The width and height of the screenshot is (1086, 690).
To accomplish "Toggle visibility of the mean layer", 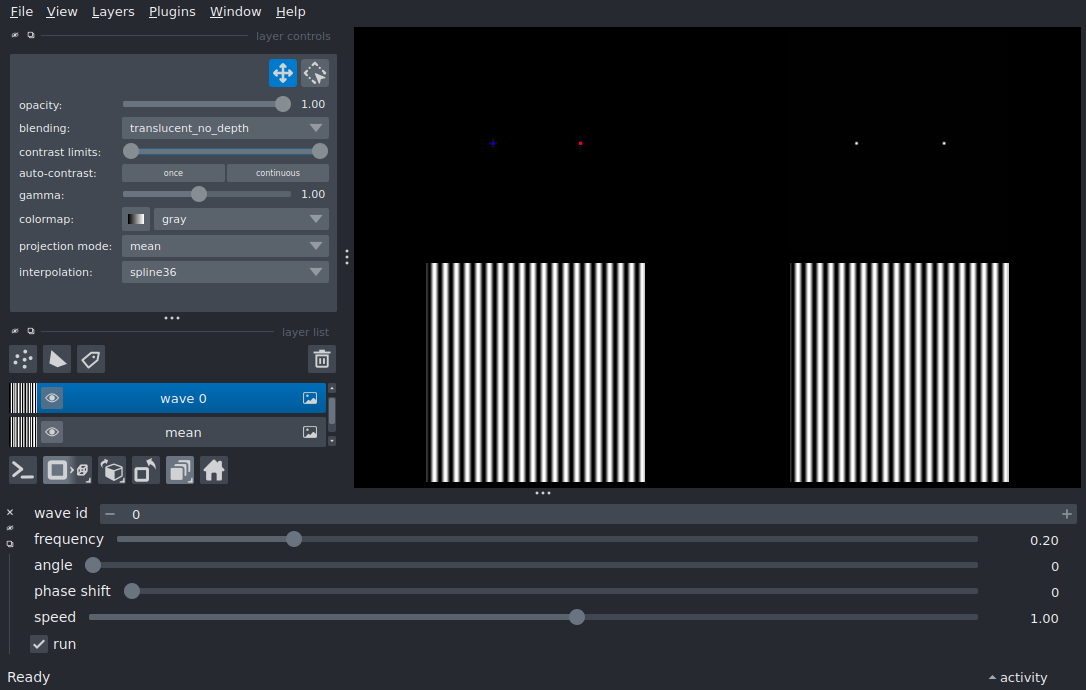I will pos(52,432).
